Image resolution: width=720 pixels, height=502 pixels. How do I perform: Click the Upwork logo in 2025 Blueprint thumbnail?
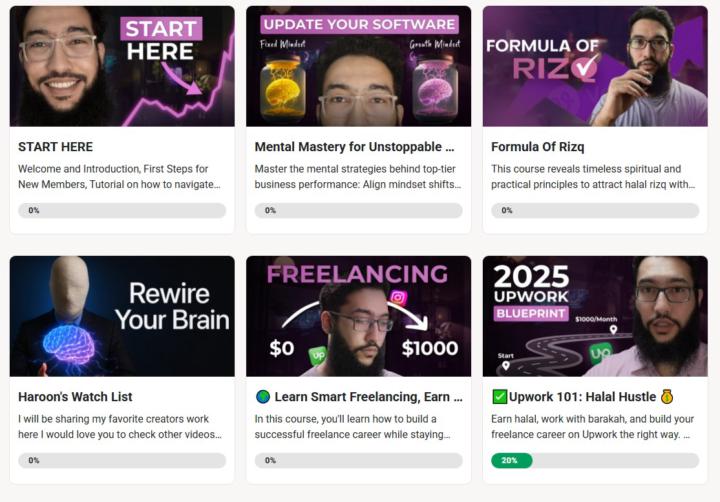coord(601,353)
